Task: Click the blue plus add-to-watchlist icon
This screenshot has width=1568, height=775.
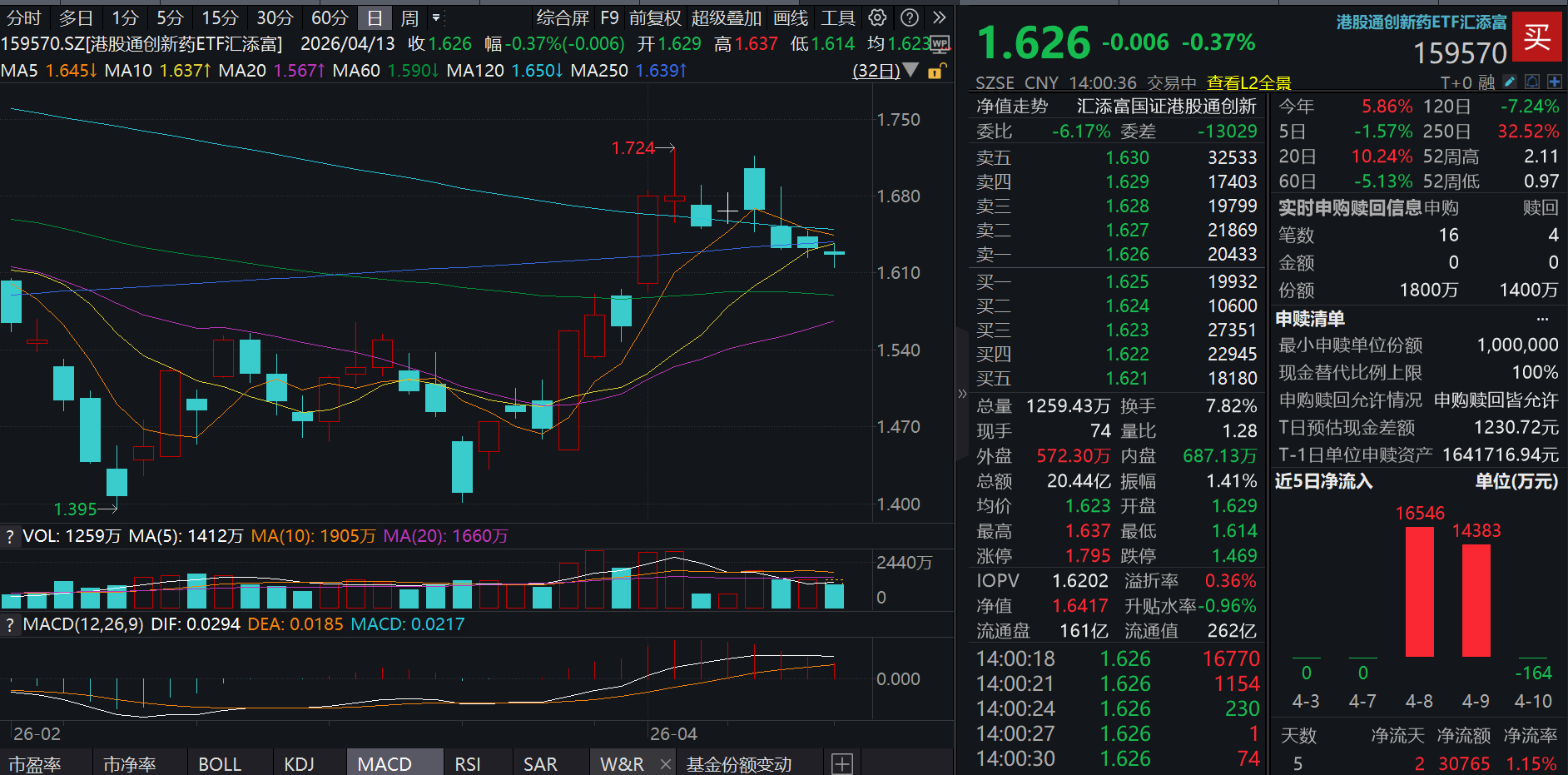Action: click(1554, 82)
